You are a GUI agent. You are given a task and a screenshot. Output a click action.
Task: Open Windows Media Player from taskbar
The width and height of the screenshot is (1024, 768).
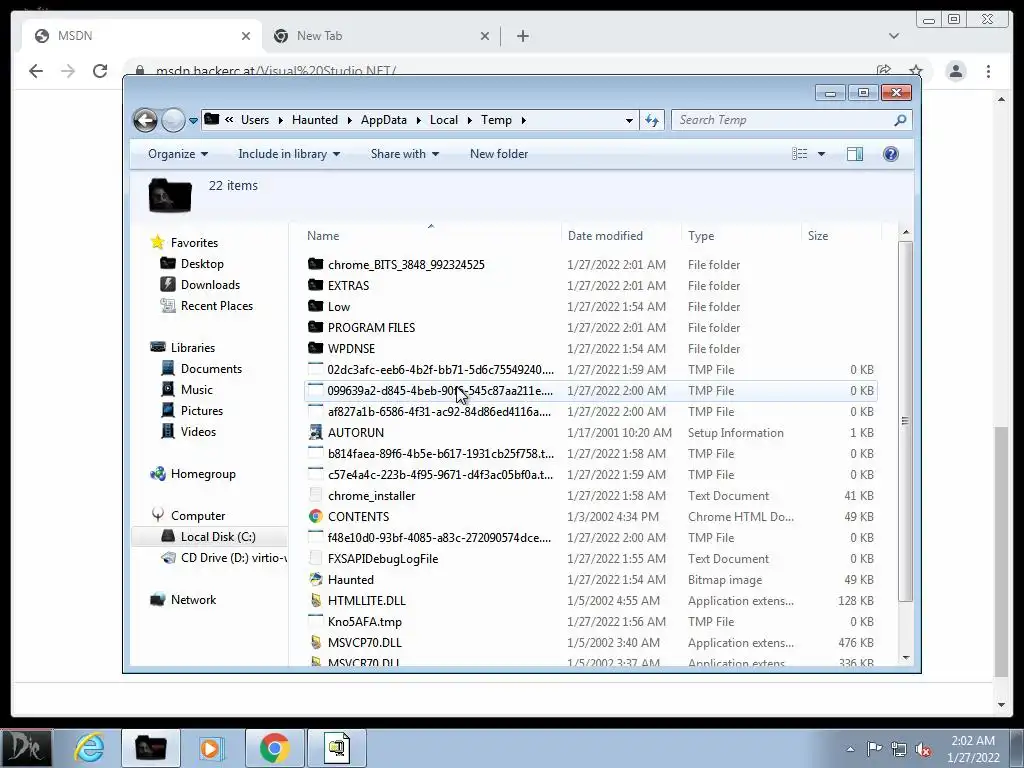(210, 748)
